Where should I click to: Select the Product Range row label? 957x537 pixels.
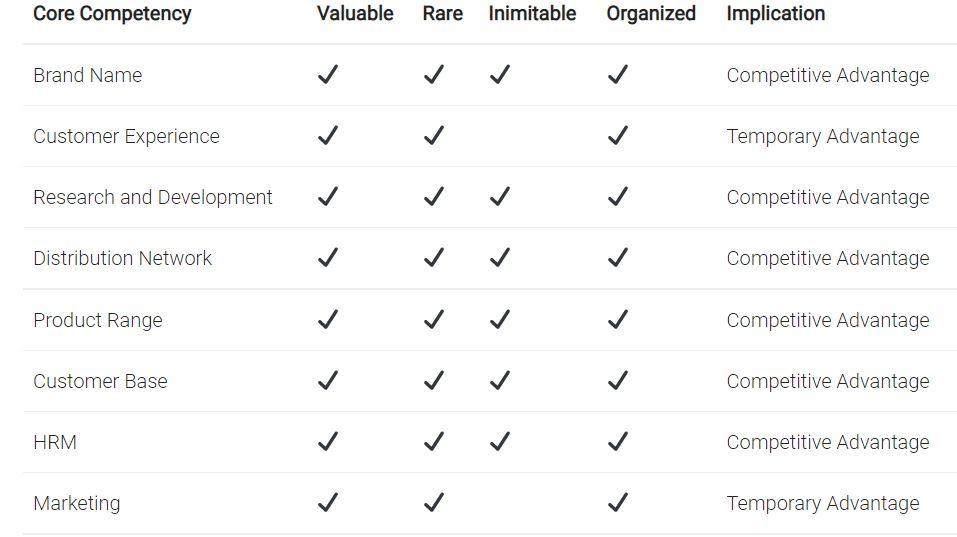click(x=97, y=320)
